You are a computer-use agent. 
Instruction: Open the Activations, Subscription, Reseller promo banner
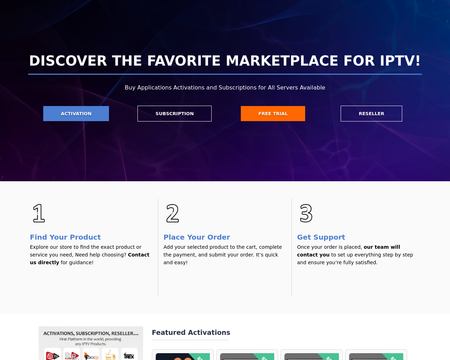[91, 343]
